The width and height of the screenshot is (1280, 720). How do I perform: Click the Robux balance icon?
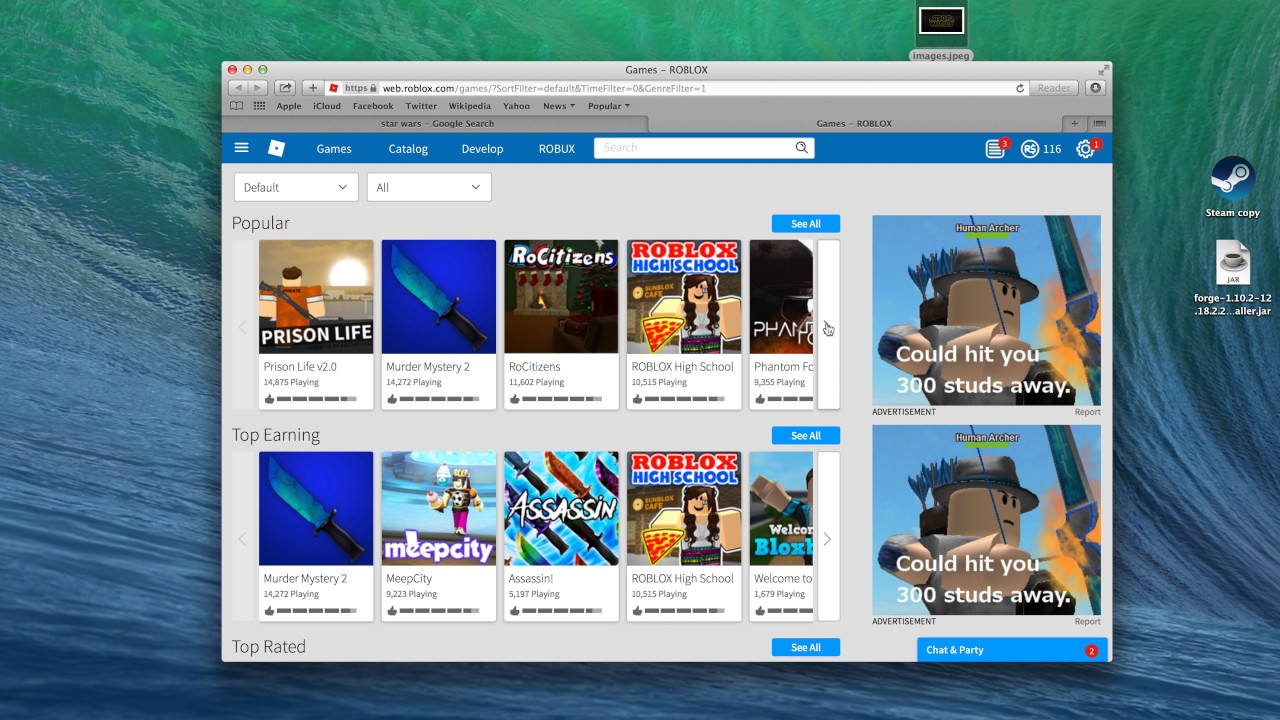[x=1030, y=149]
